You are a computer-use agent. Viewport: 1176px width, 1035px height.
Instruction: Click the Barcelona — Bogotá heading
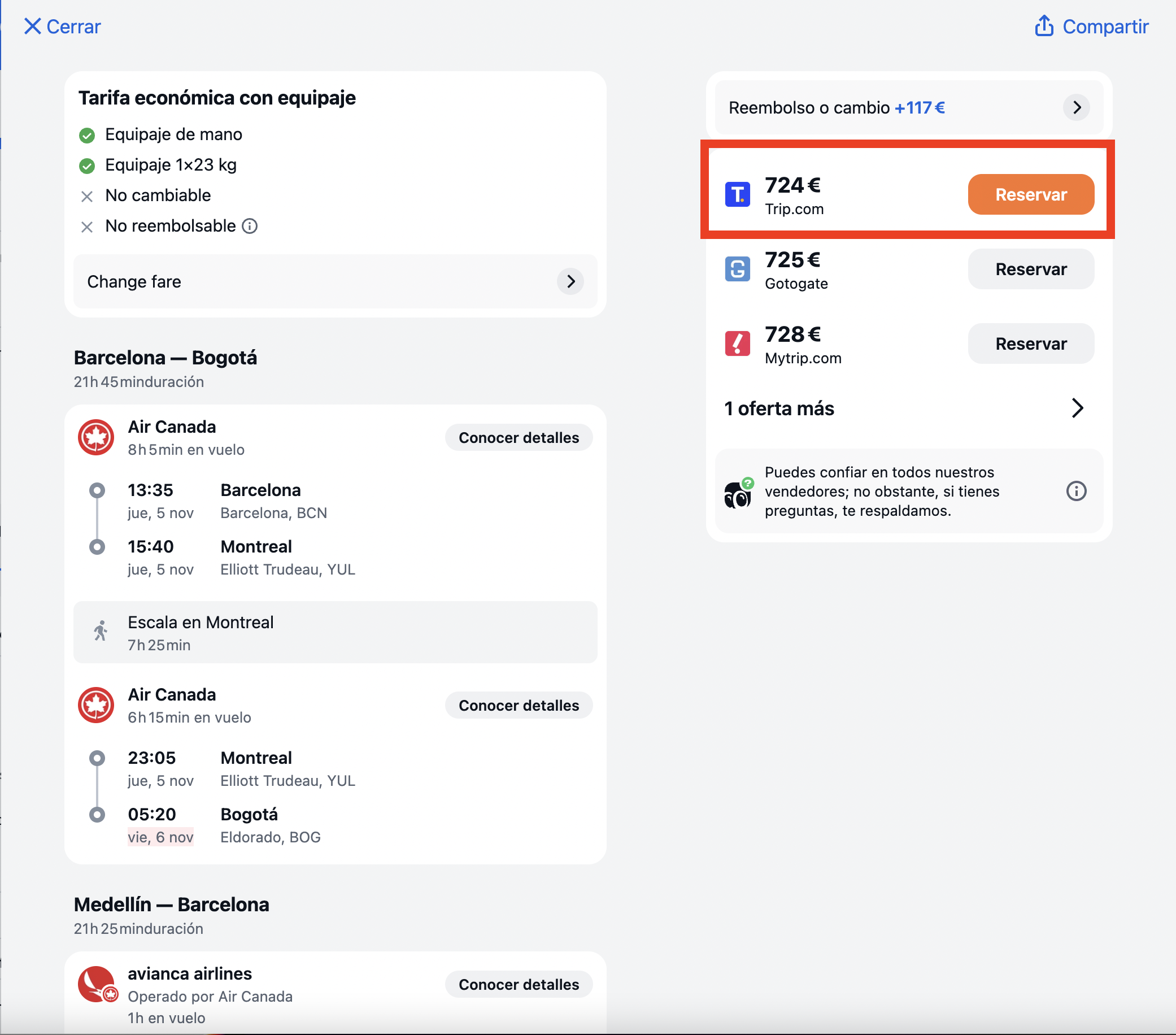(x=165, y=358)
